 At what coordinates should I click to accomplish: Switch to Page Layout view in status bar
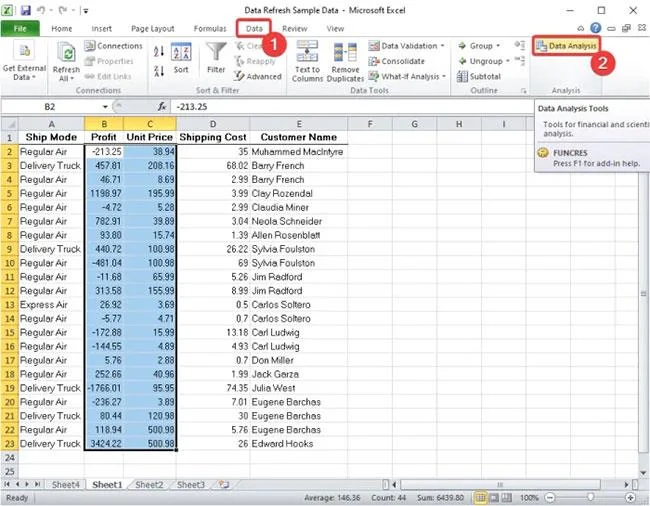point(494,497)
